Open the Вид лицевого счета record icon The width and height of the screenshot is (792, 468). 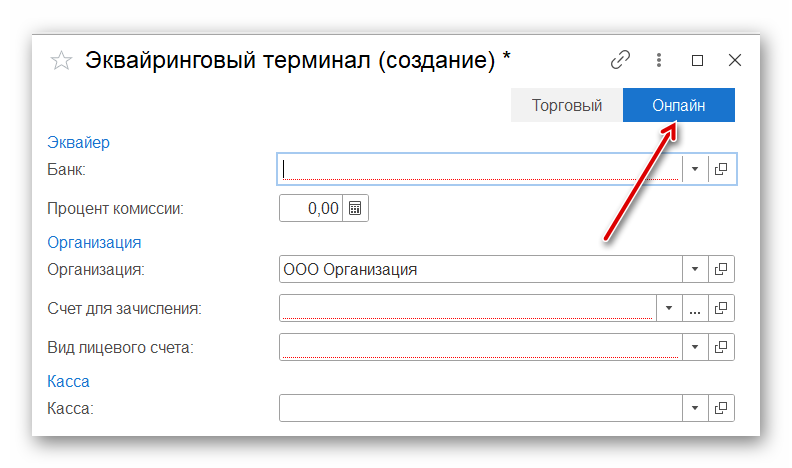[721, 347]
